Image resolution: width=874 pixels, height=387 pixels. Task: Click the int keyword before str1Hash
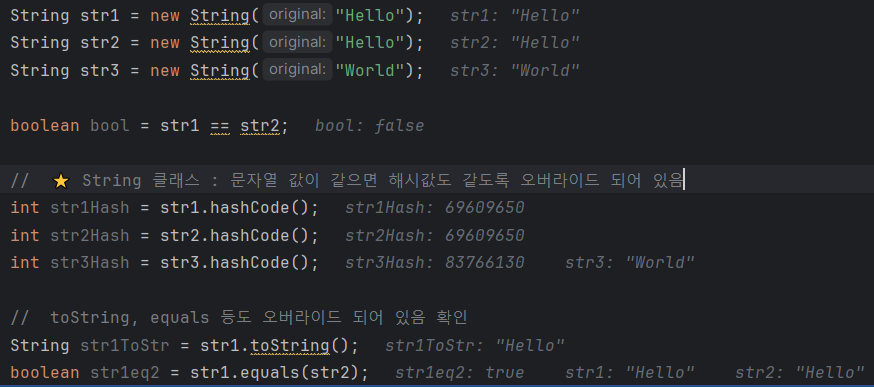coord(25,208)
